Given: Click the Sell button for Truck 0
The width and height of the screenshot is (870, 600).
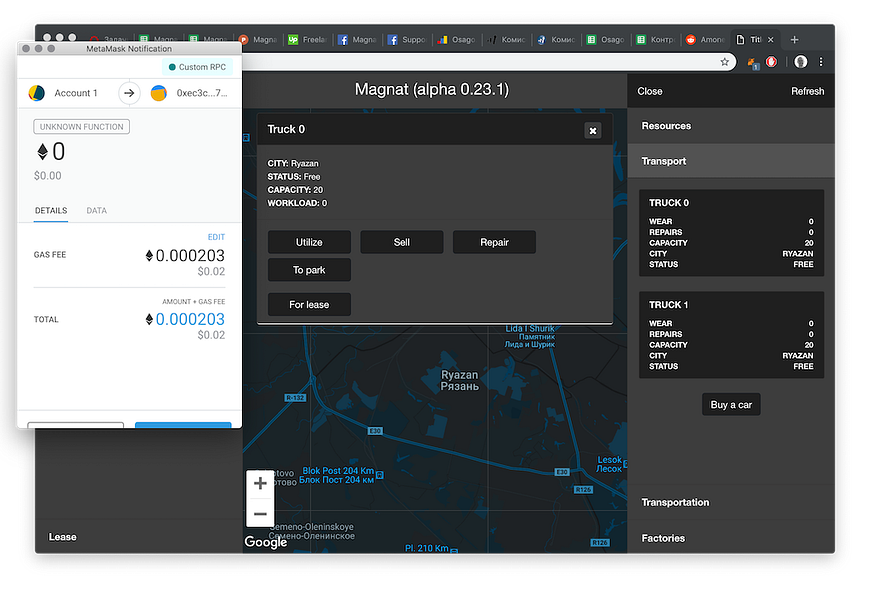Looking at the screenshot, I should (x=402, y=242).
